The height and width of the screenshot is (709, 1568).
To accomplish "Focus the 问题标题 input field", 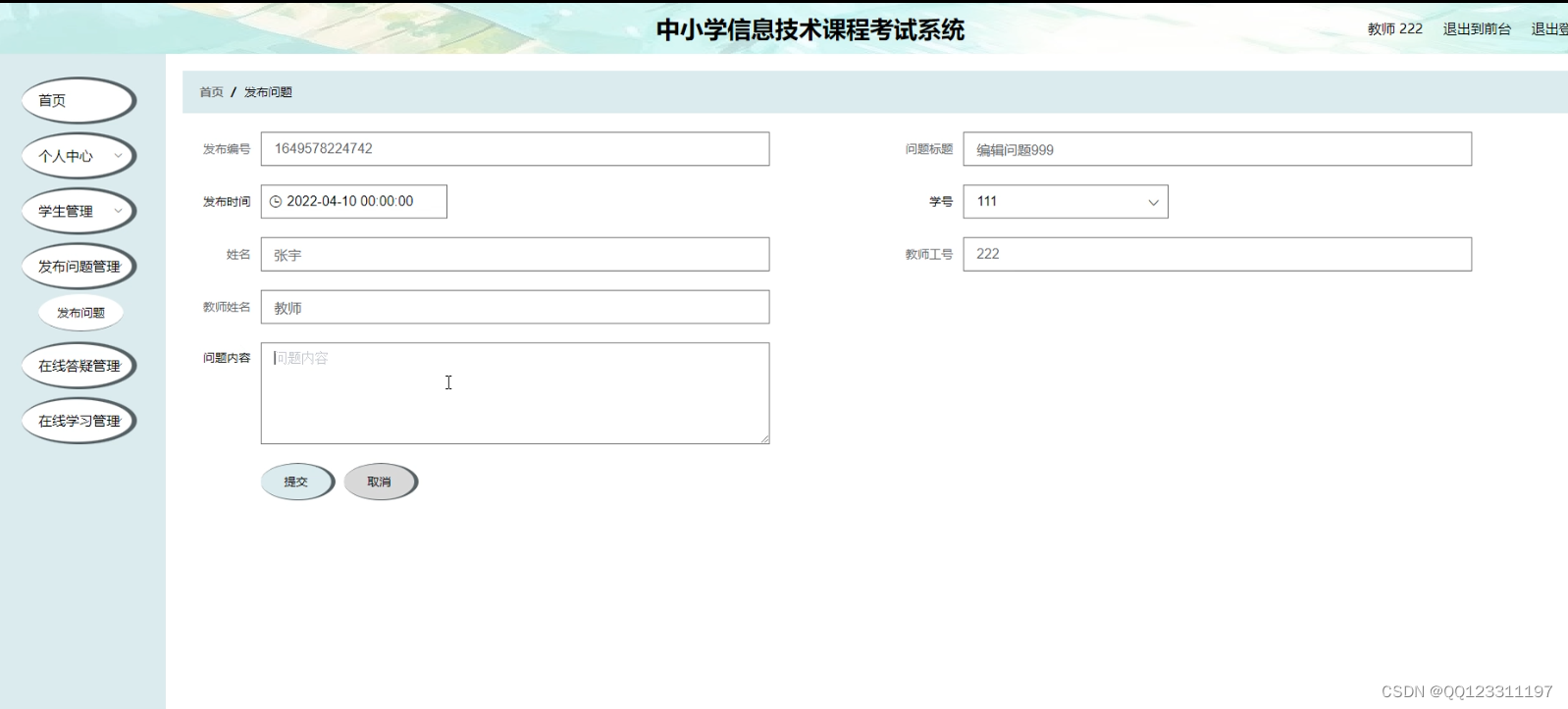I will 1217,149.
